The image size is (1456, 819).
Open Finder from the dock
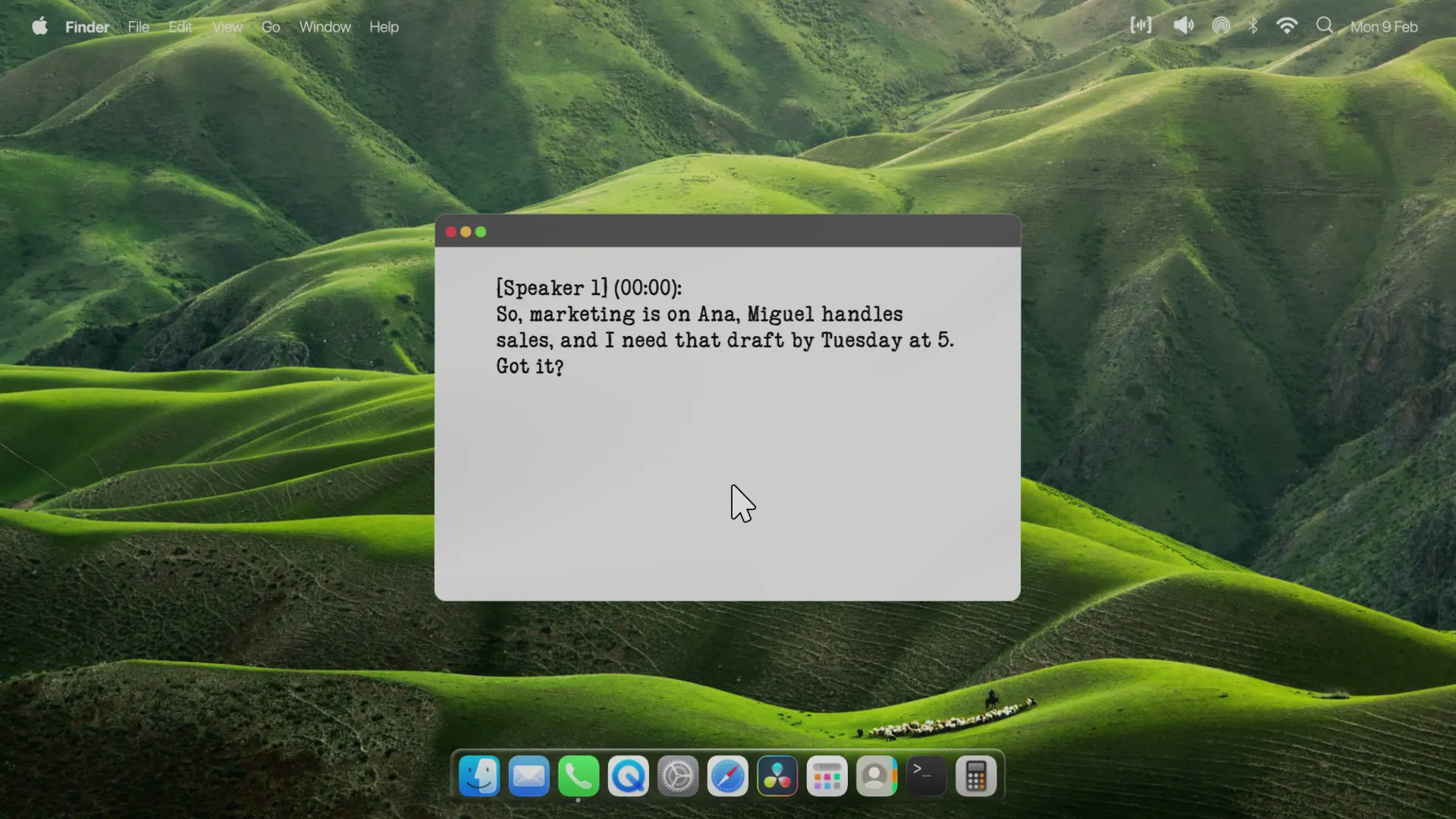click(479, 776)
